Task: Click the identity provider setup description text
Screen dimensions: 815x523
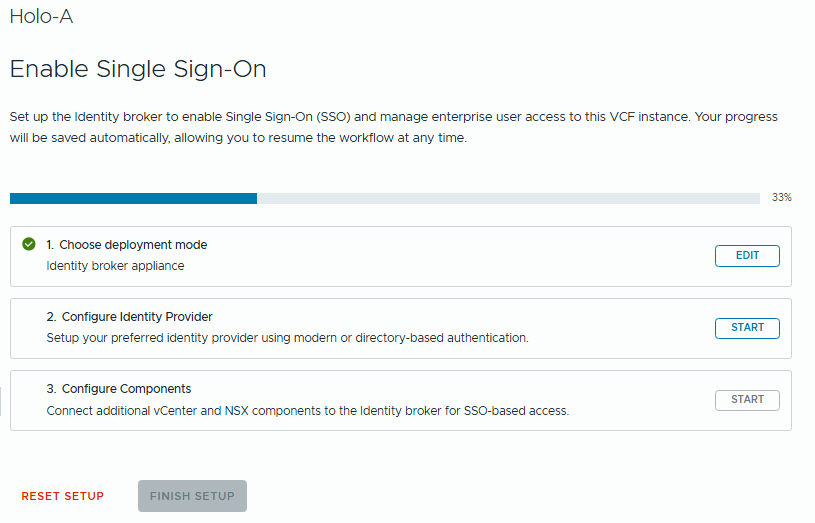Action: pyautogui.click(x=287, y=338)
